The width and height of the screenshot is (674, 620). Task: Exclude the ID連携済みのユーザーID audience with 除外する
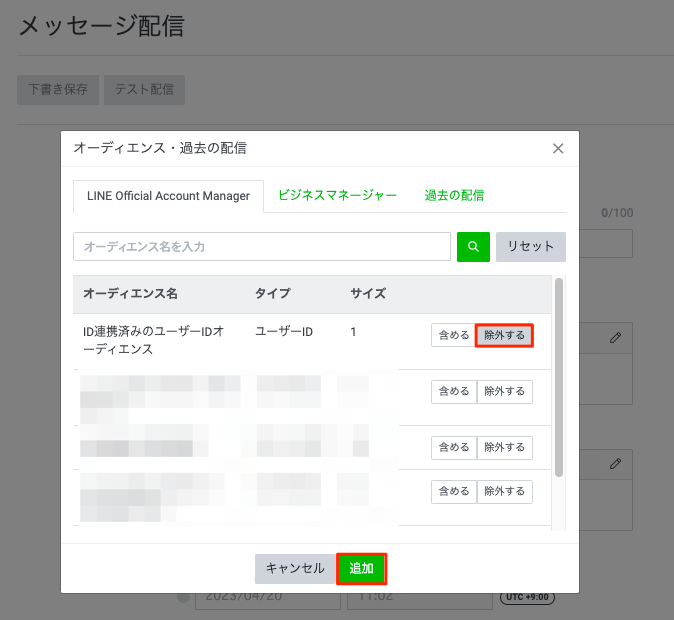[x=504, y=335]
